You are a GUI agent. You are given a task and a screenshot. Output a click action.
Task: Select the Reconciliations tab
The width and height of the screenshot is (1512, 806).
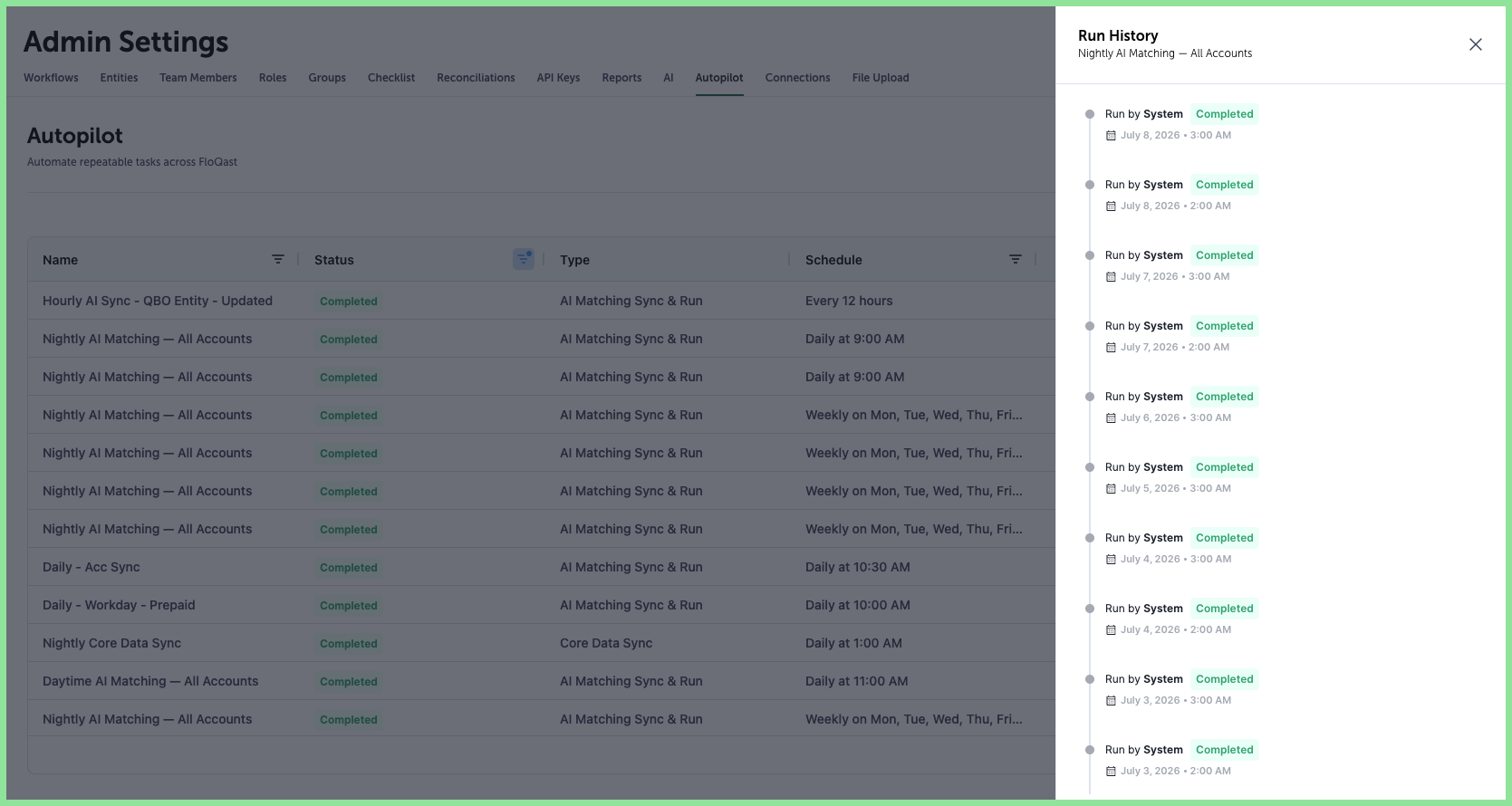(476, 78)
